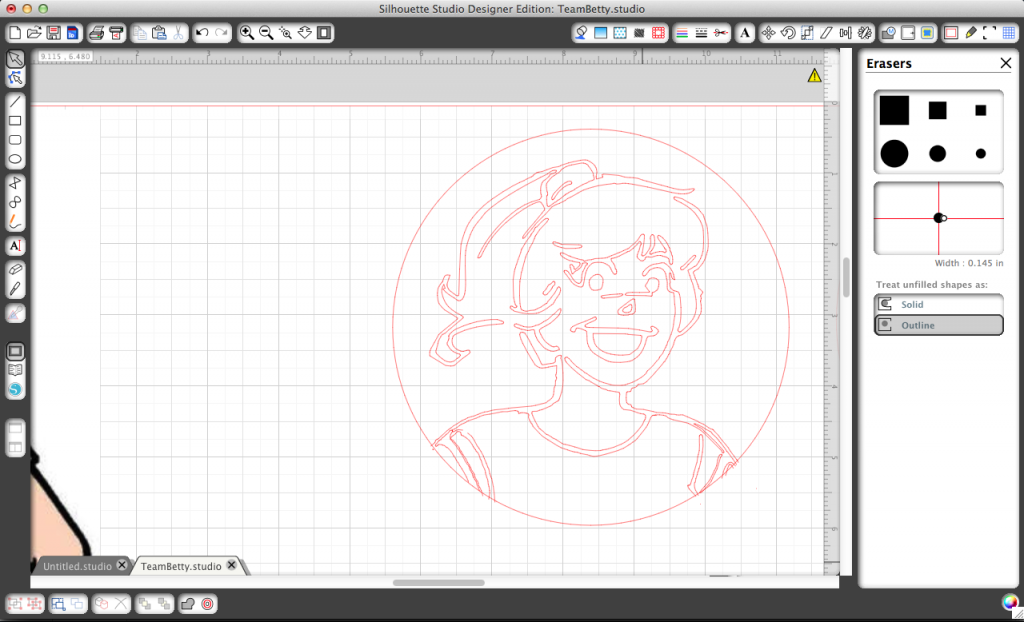The width and height of the screenshot is (1024, 622).
Task: Open the Fill Color paint bucket panel
Action: point(581,33)
